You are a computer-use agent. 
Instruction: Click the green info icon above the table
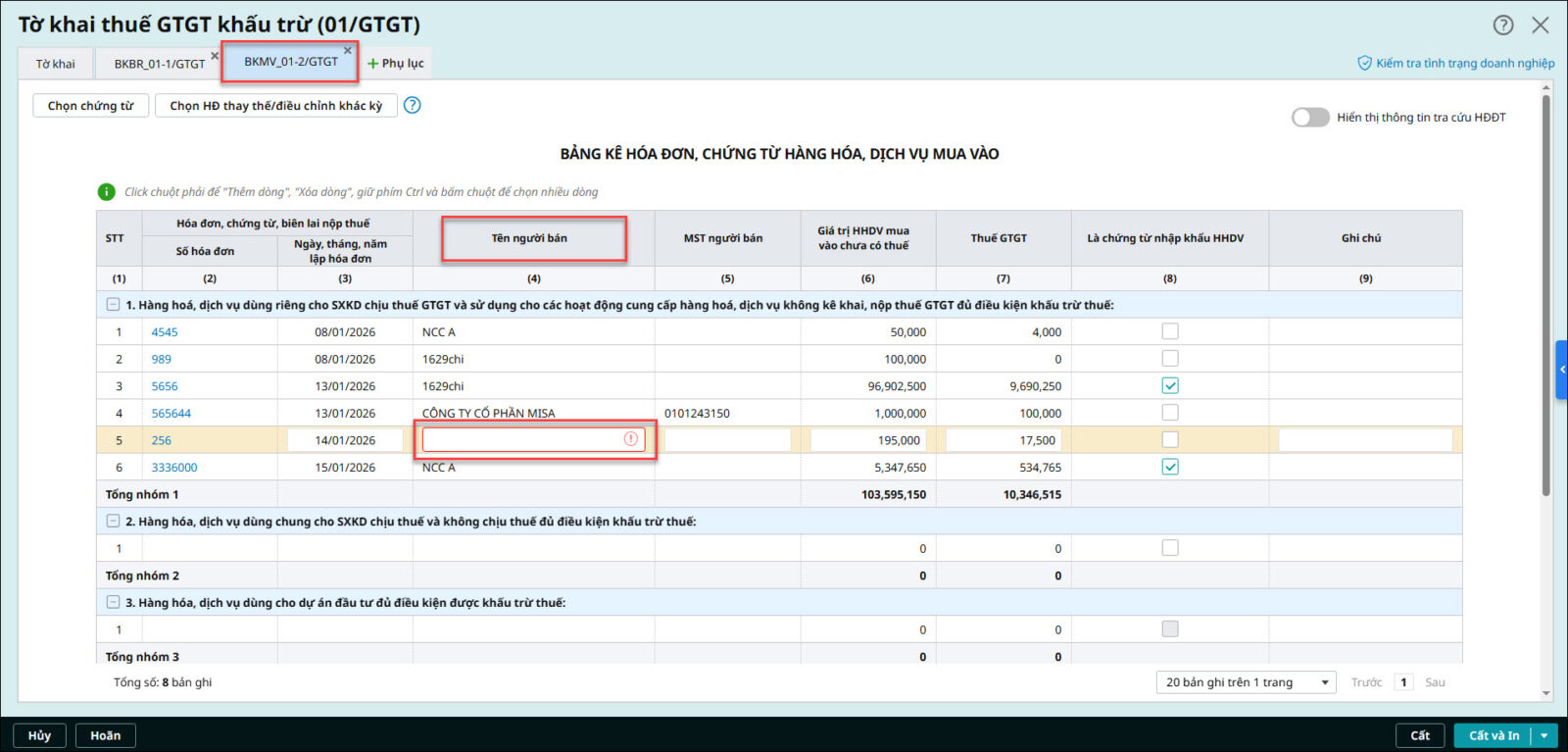(x=107, y=192)
